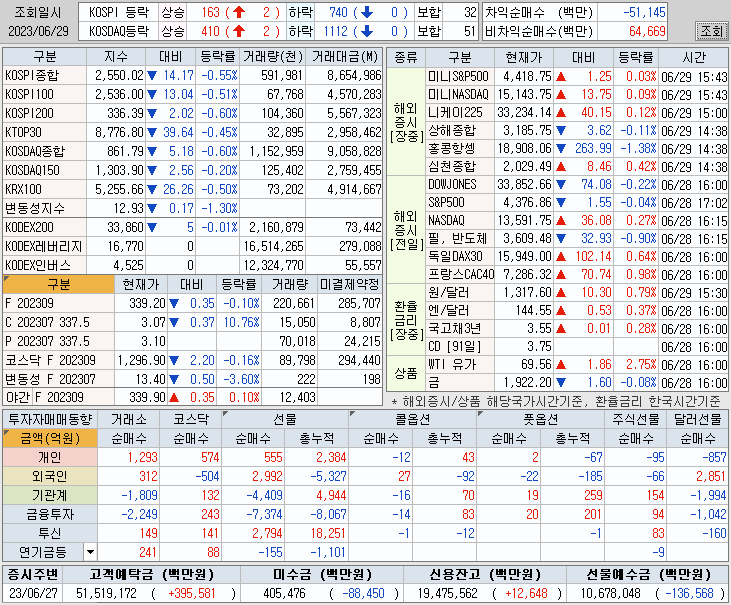
Task: Click the KOSPI falling blue arrow icon
Action: [x=367, y=12]
